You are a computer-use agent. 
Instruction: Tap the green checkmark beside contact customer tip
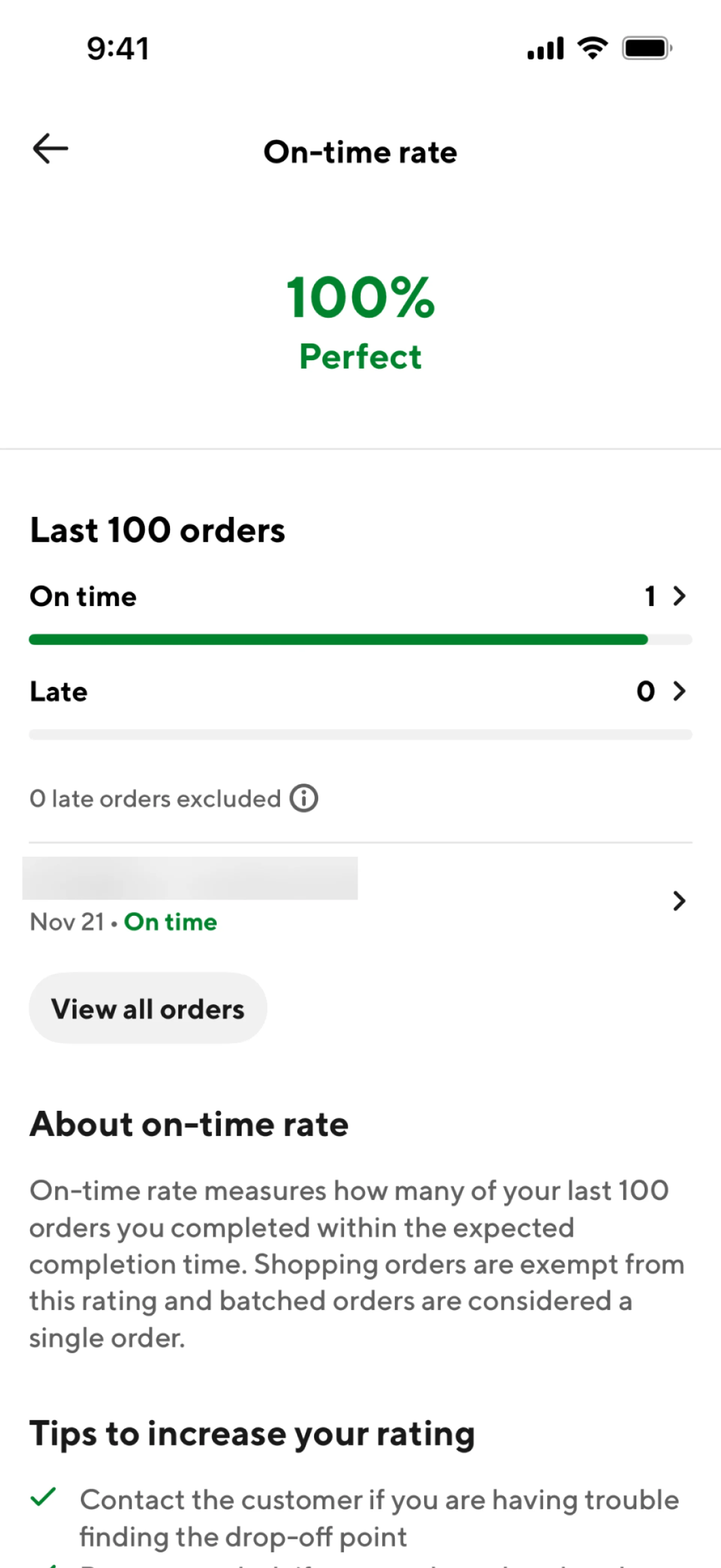click(43, 1497)
